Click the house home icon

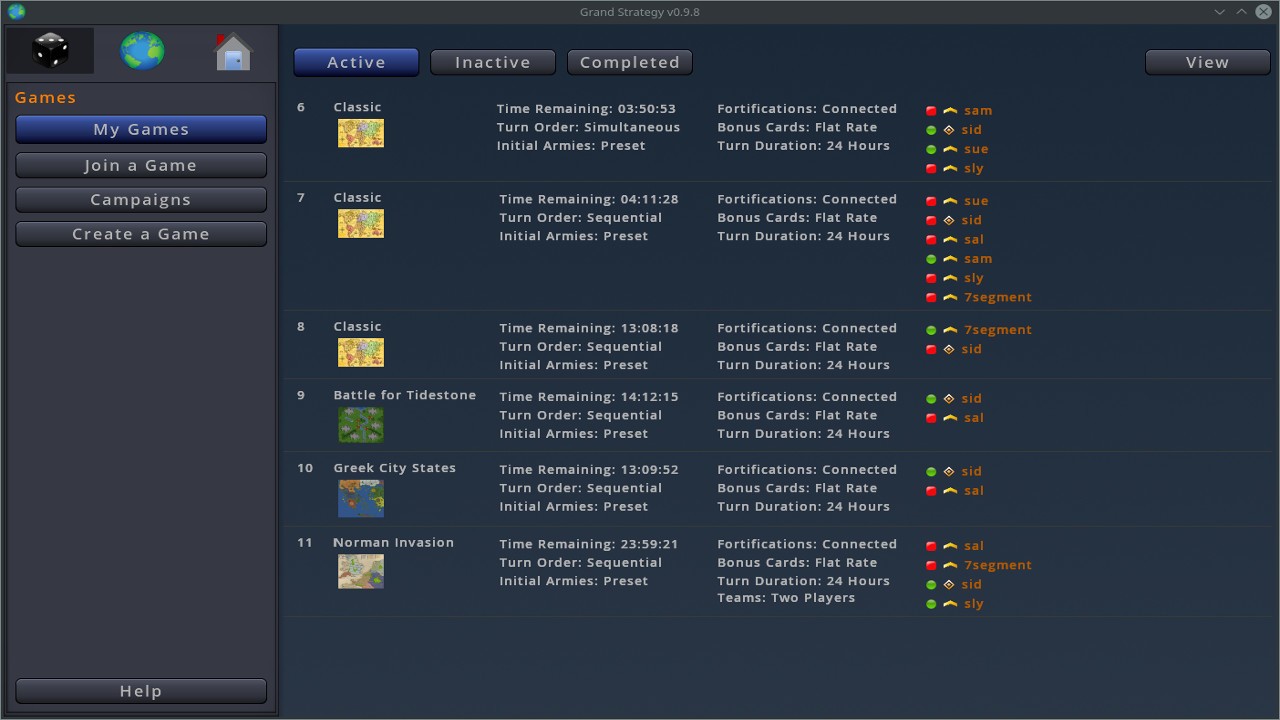click(232, 52)
